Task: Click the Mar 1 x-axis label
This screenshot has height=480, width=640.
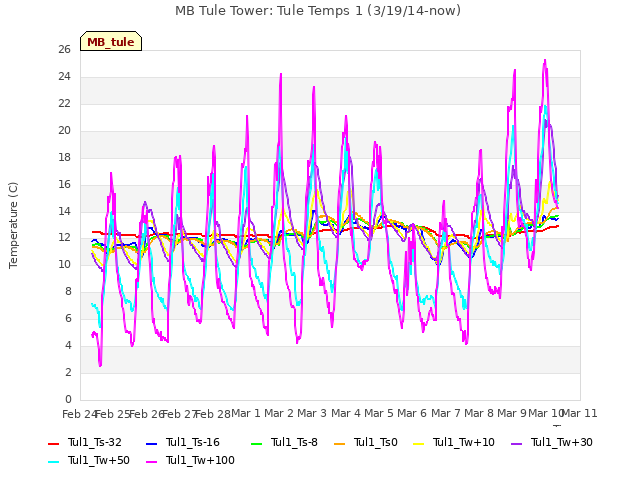Action: click(246, 413)
